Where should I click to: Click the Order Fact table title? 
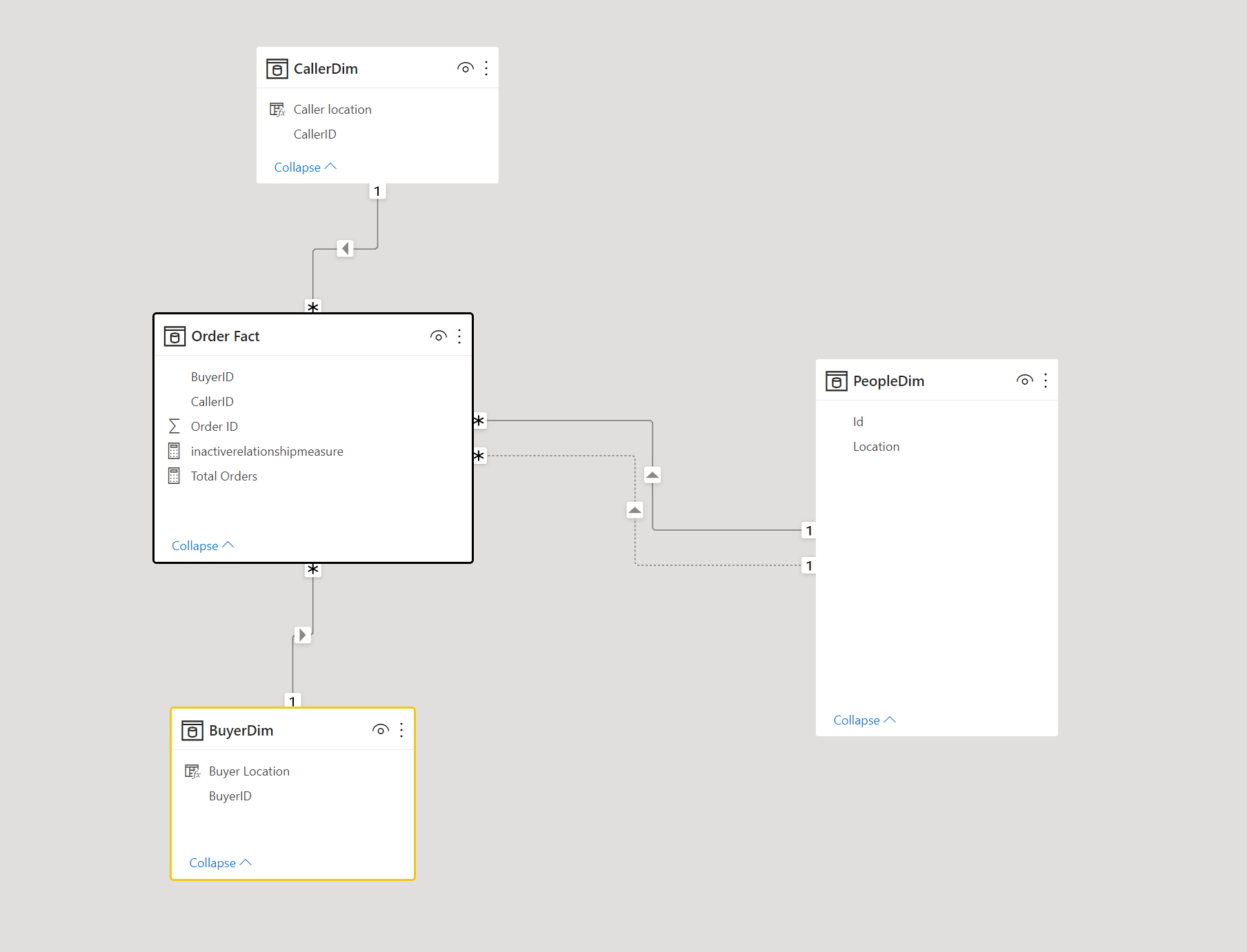pos(226,336)
